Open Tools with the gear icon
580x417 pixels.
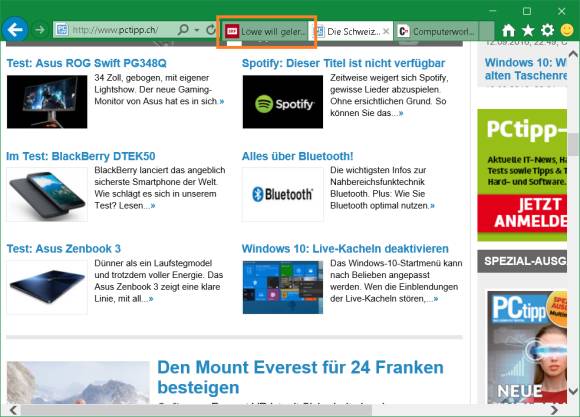(x=547, y=30)
